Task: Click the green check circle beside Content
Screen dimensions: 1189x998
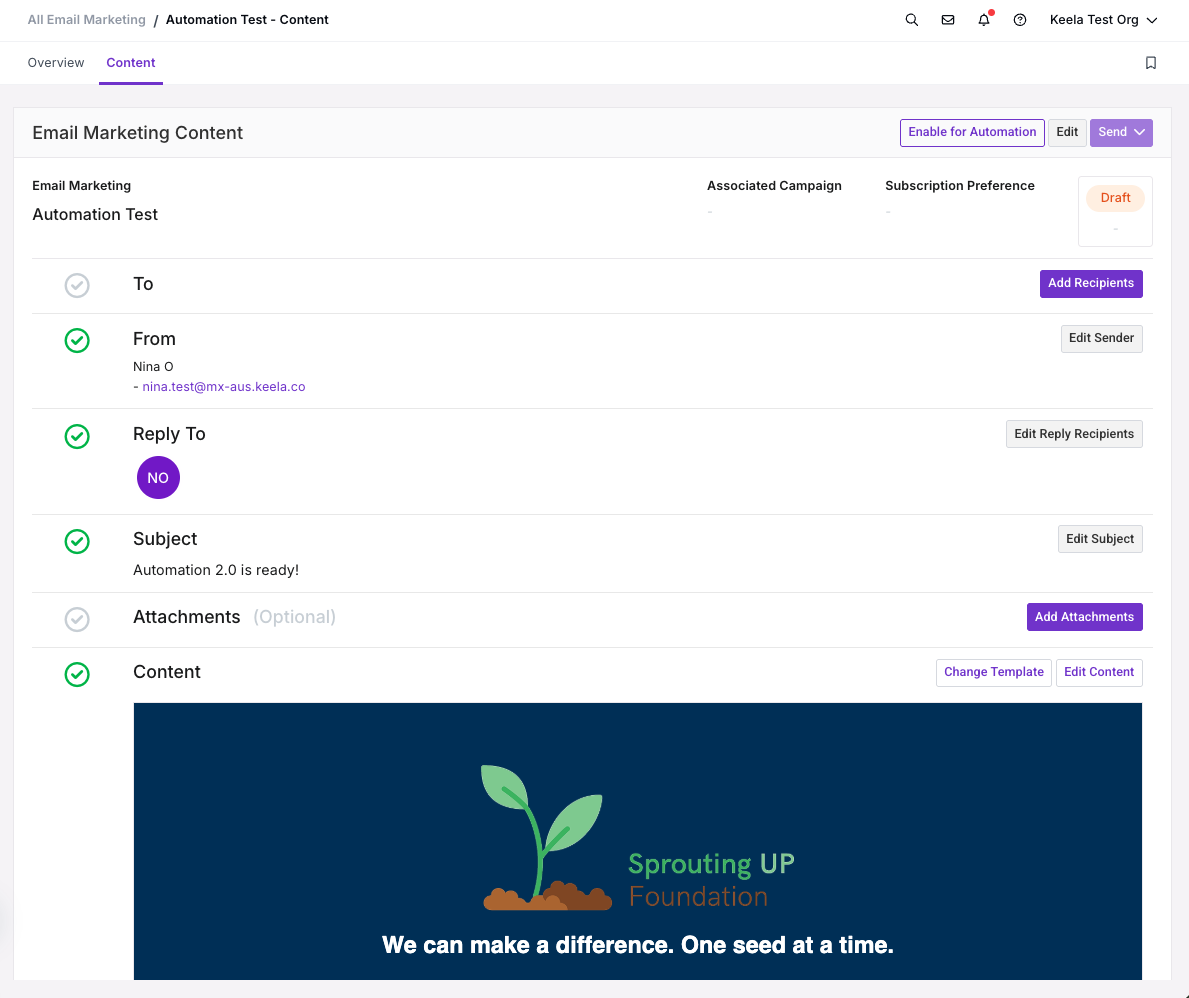Action: pyautogui.click(x=77, y=674)
